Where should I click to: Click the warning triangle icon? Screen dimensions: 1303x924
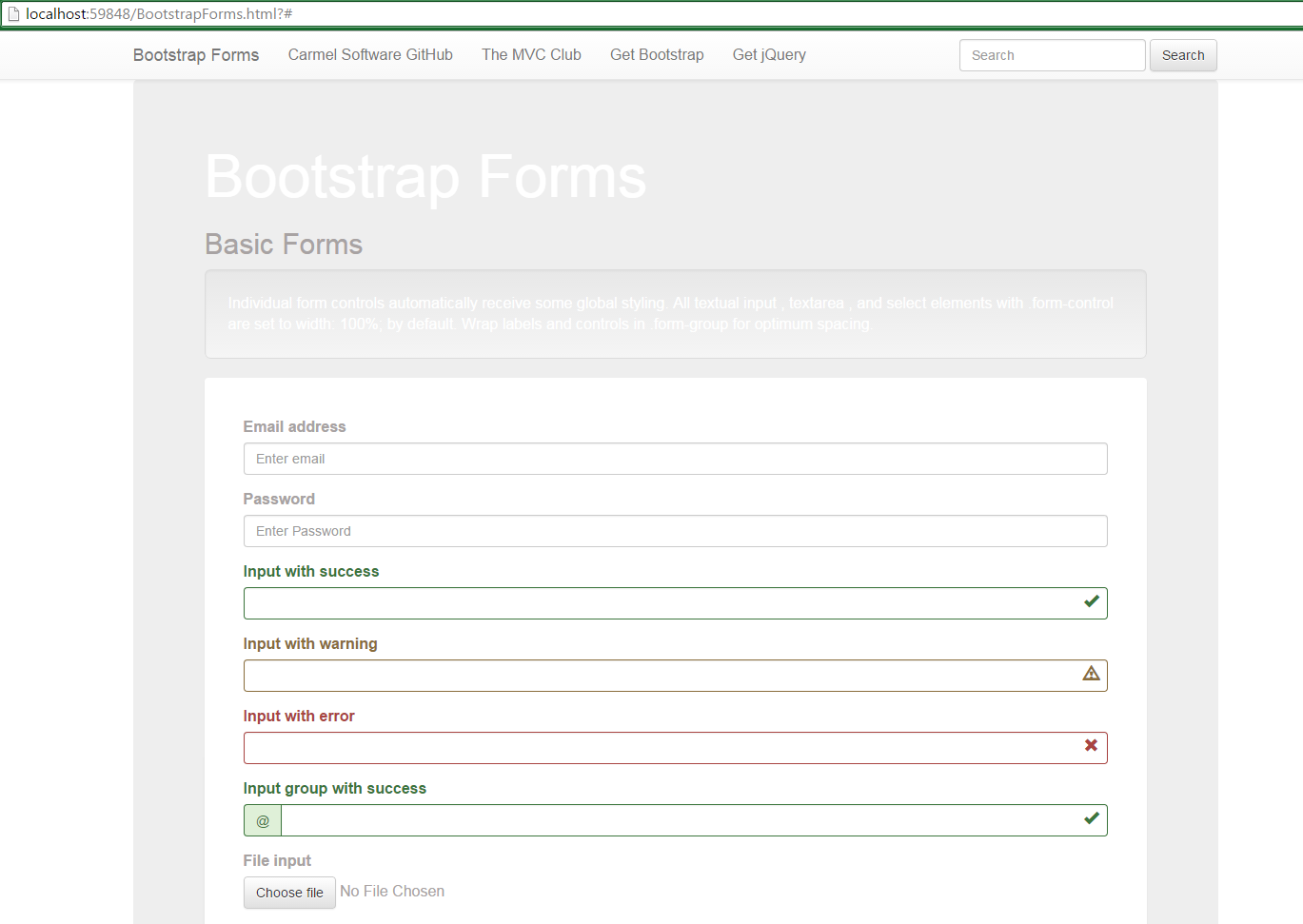pos(1091,675)
